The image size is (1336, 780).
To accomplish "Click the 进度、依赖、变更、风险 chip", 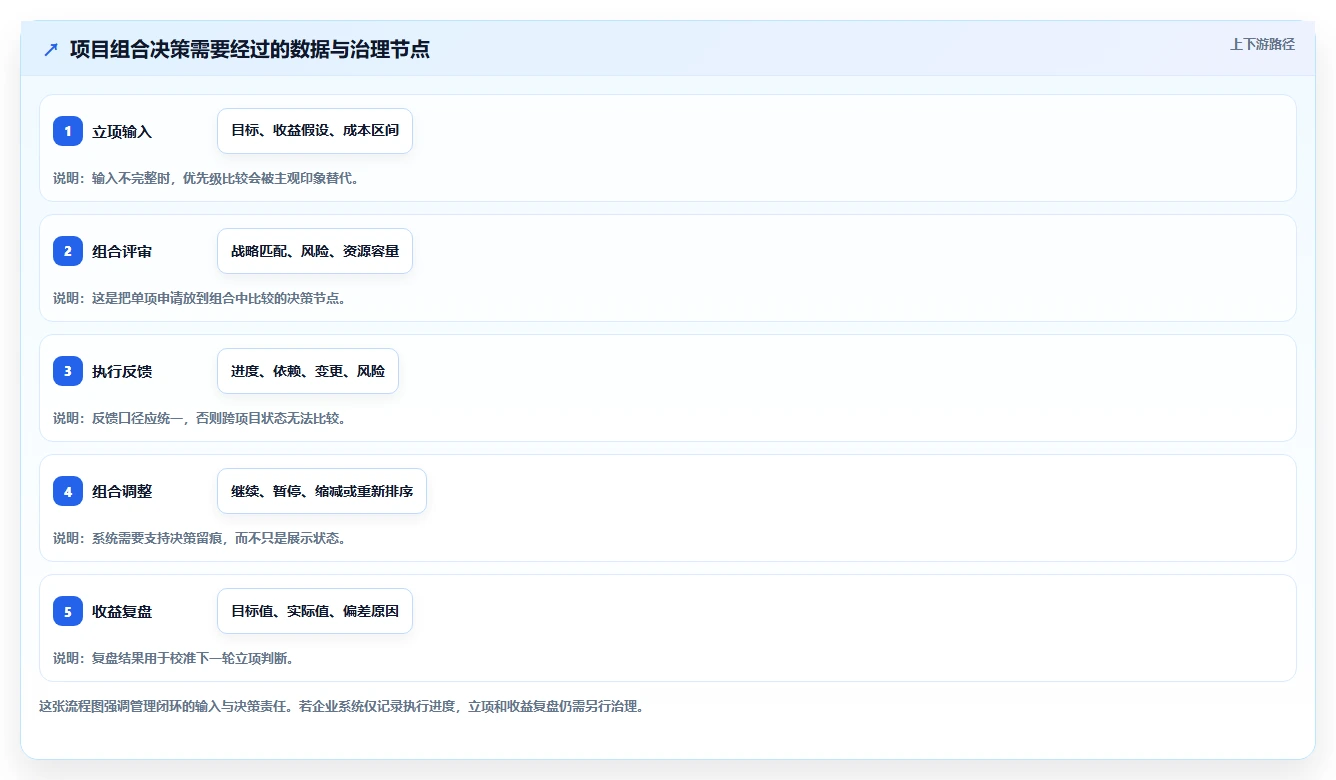I will tap(308, 371).
